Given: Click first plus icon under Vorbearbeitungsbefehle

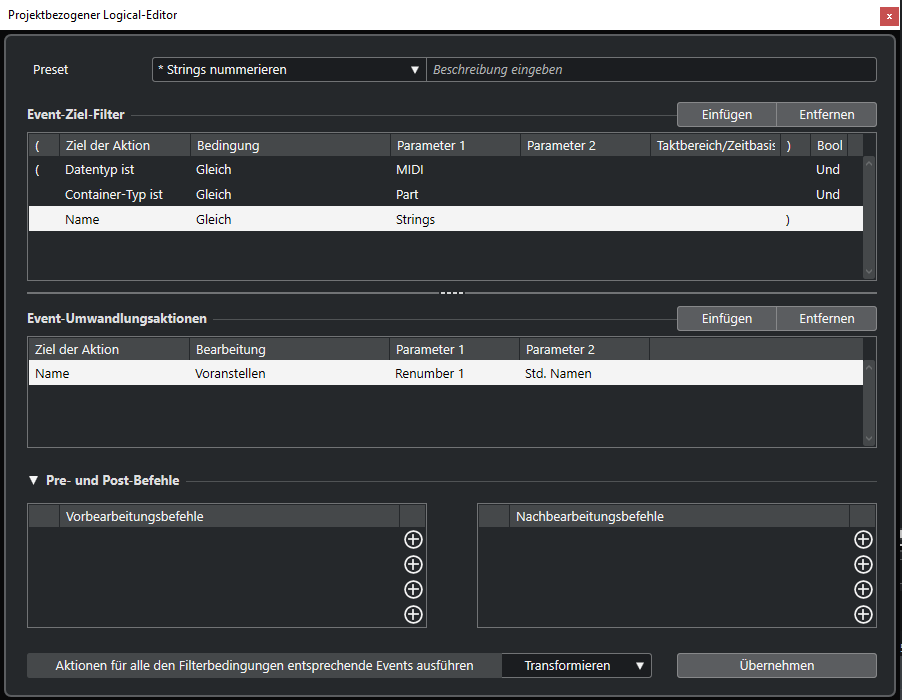Looking at the screenshot, I should [x=413, y=539].
